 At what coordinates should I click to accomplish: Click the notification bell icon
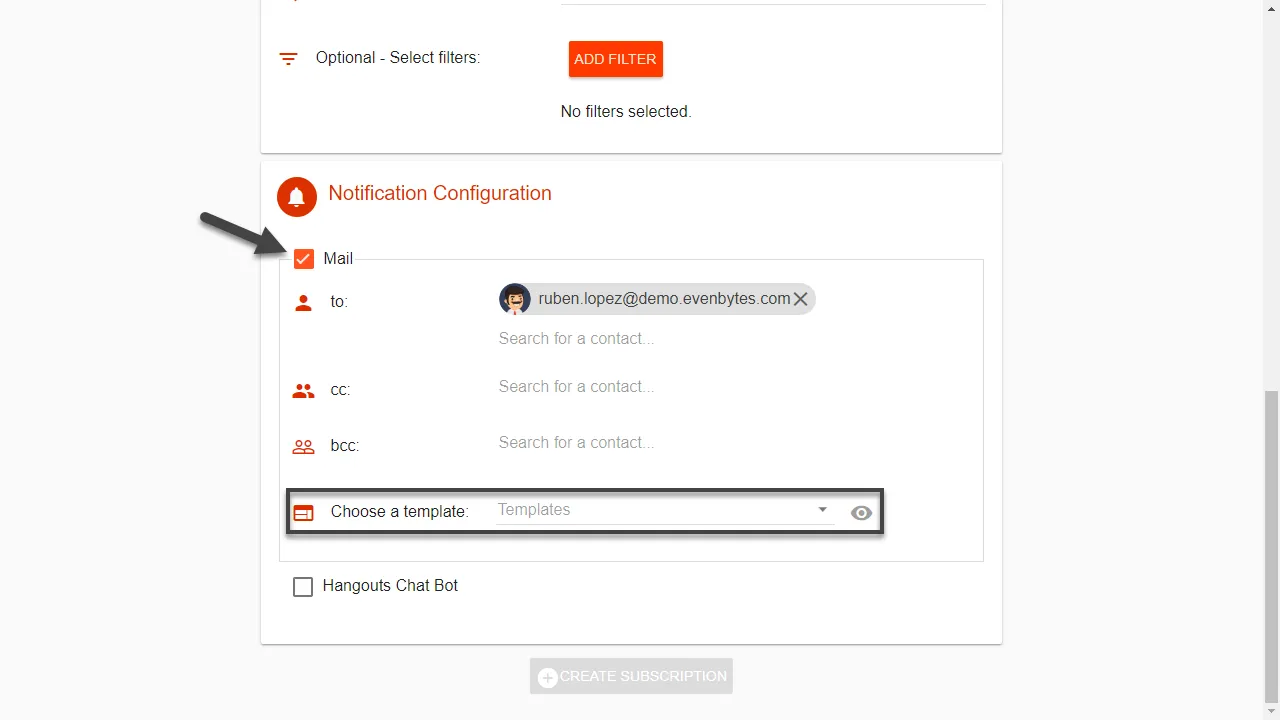tap(297, 197)
